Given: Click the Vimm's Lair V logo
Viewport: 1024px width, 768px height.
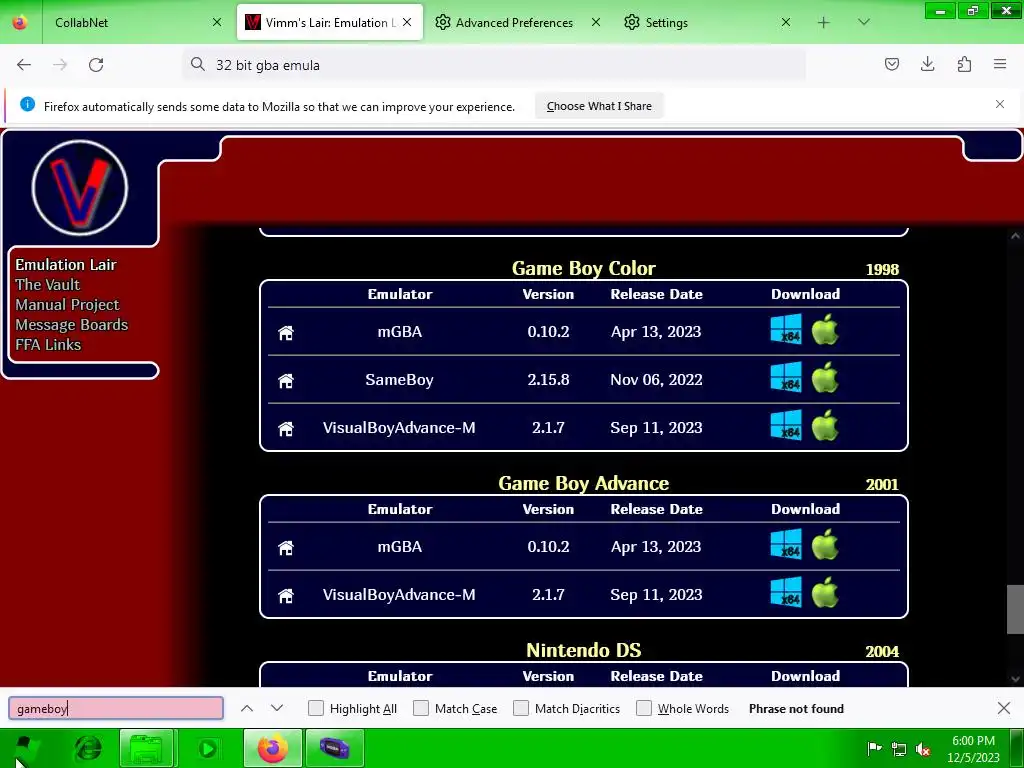Looking at the screenshot, I should click(80, 187).
